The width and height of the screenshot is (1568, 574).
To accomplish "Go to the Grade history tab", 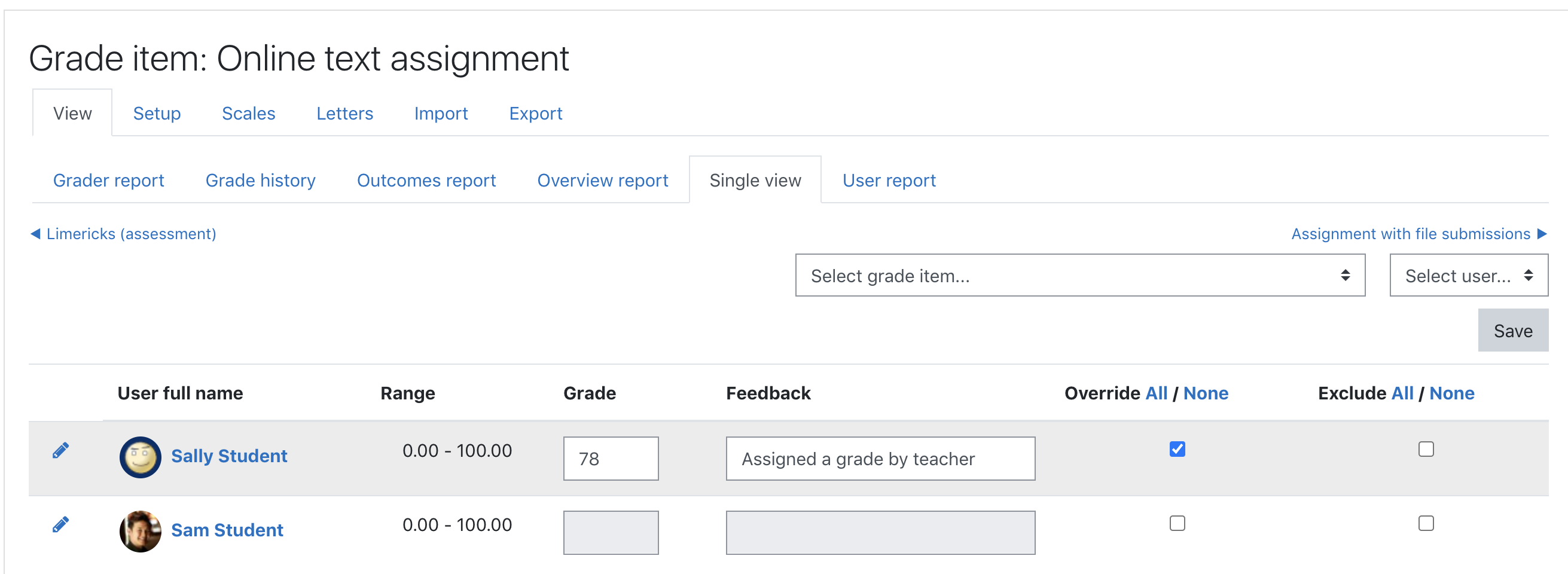I will click(261, 180).
